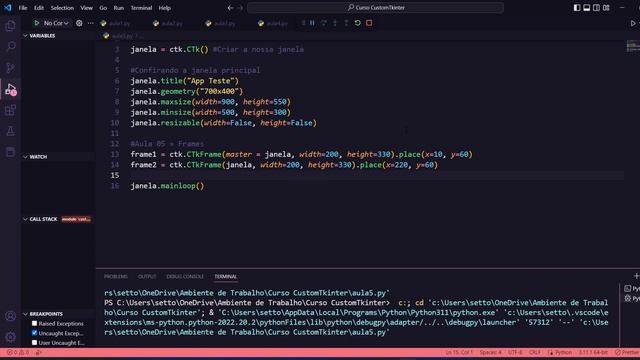Start debugging with the green play icon
Viewport: 640px width, 360px height.
pos(36,23)
